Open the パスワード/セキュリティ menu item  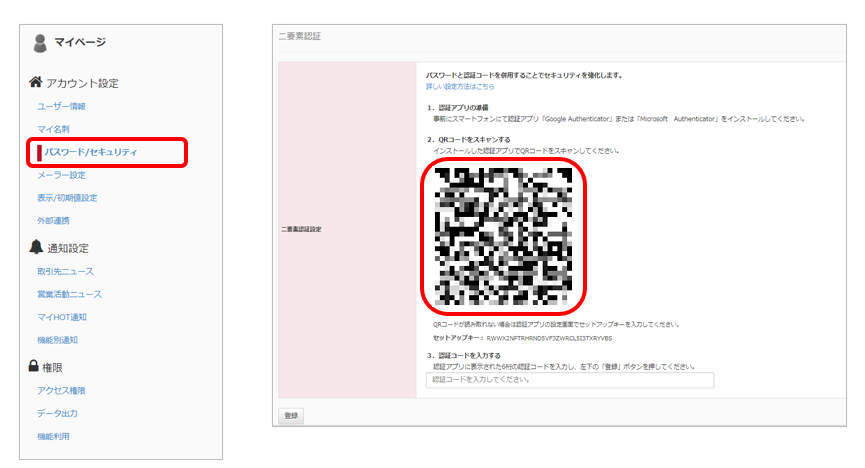tap(91, 152)
